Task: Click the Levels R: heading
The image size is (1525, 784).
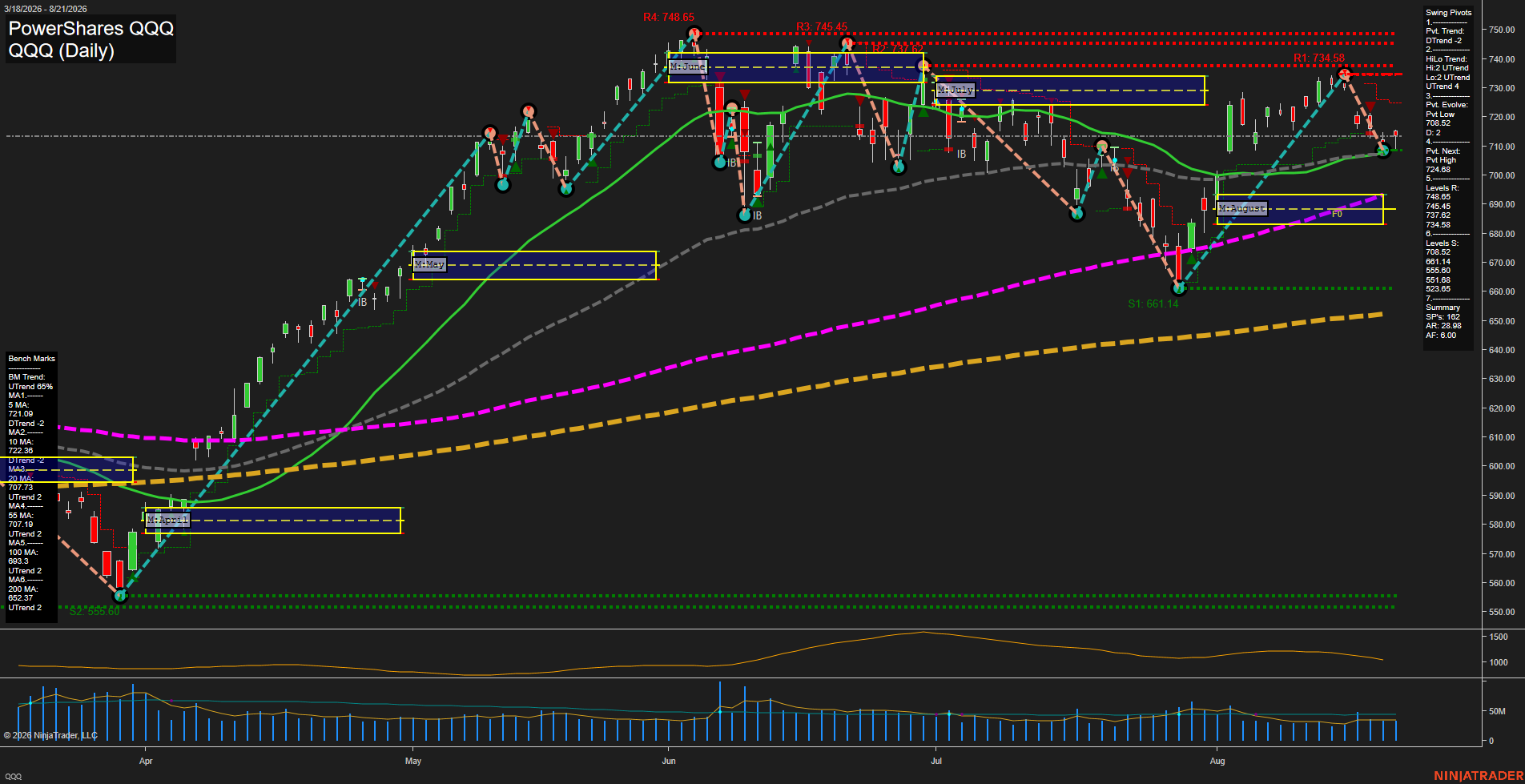Action: pos(1442,188)
